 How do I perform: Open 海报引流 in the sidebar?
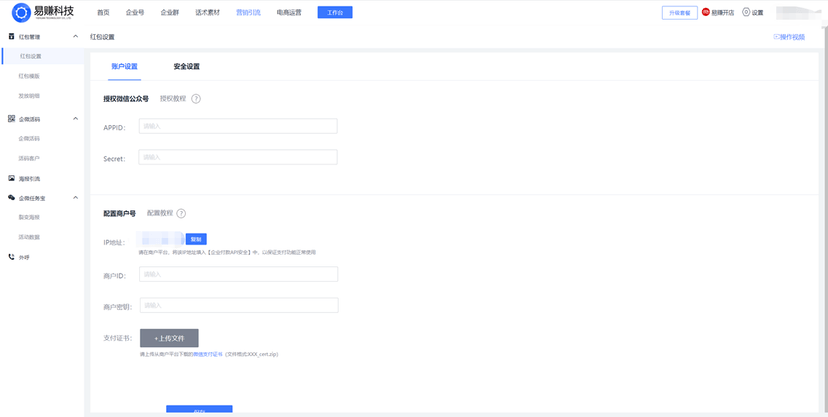[30, 178]
